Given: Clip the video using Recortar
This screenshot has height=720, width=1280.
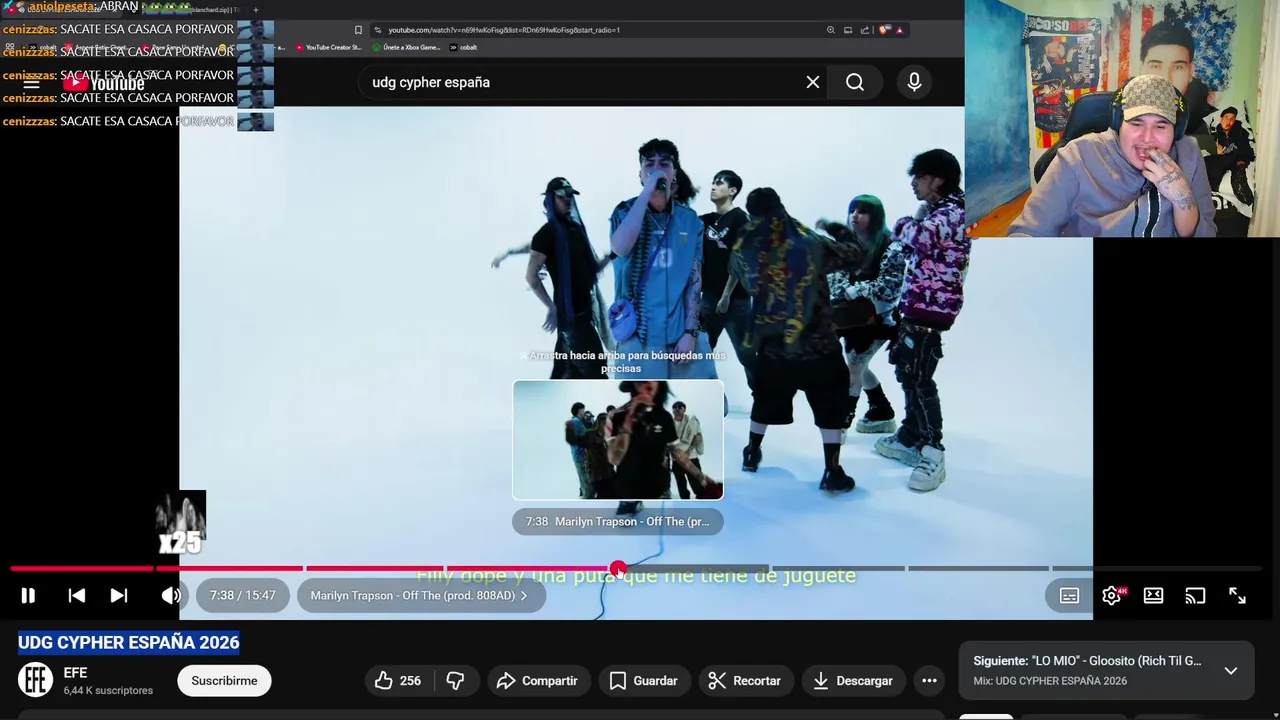Looking at the screenshot, I should (x=744, y=681).
